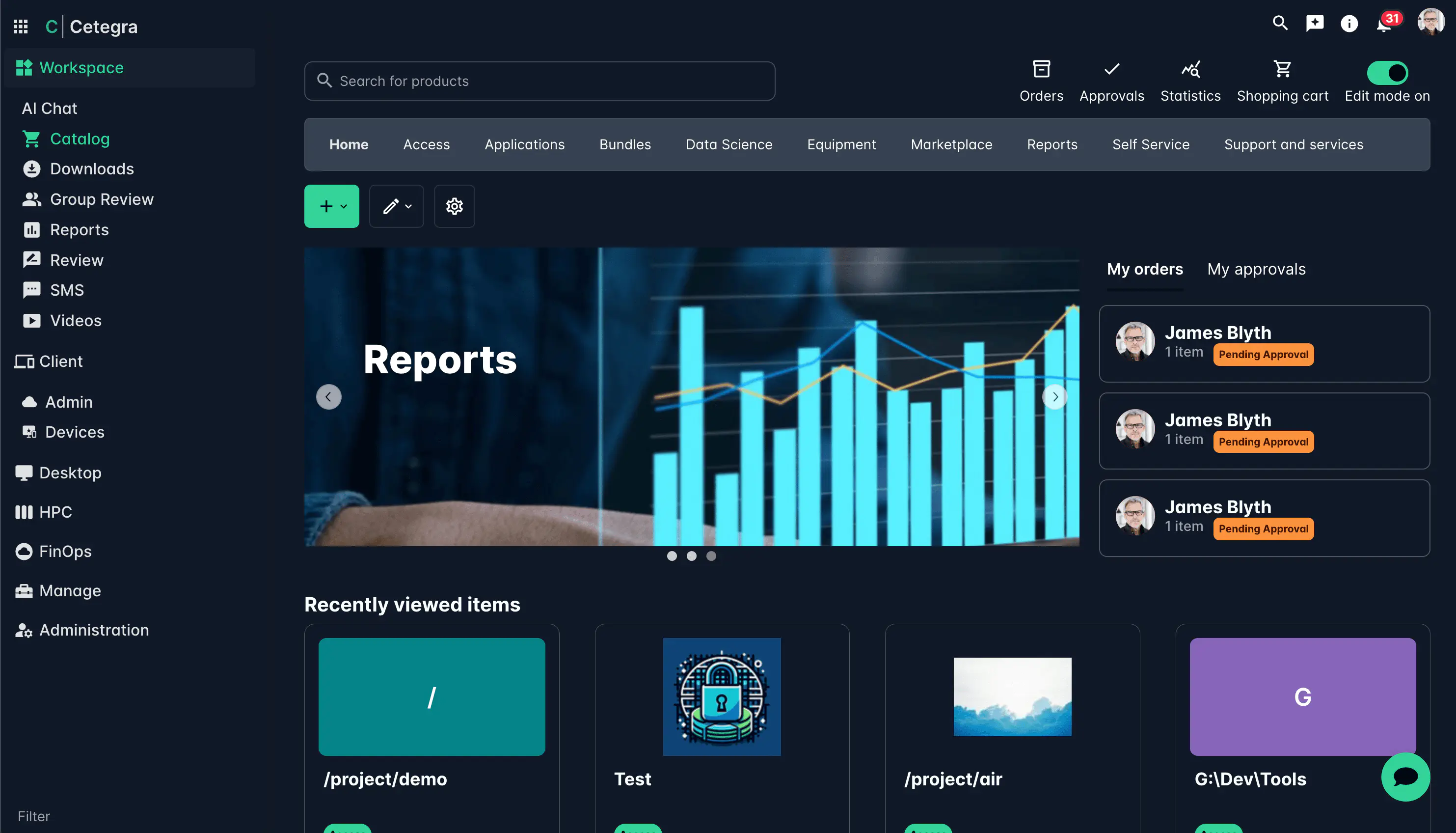Open the Shopping cart icon
The image size is (1456, 833).
pyautogui.click(x=1282, y=70)
